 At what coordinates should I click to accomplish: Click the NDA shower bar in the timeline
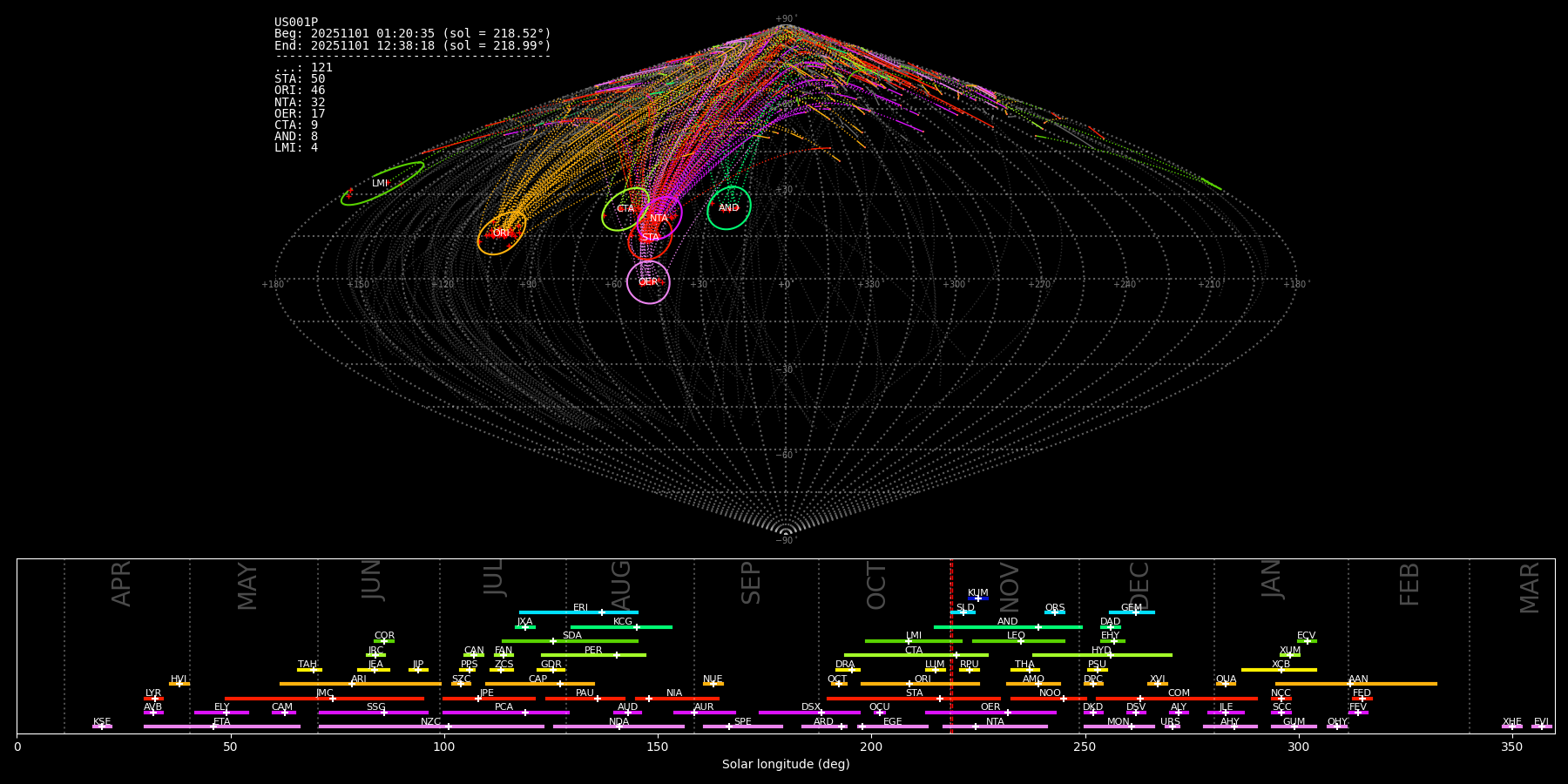[x=618, y=727]
